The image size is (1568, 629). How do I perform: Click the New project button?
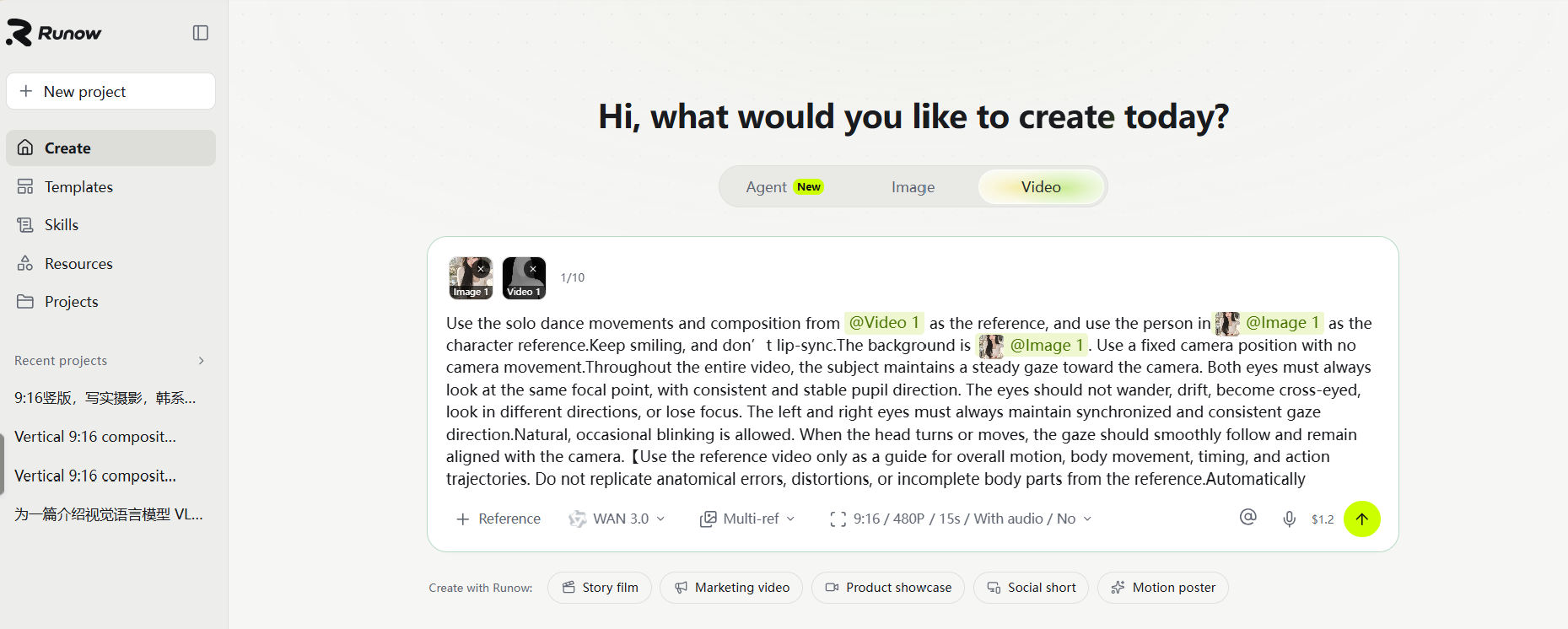click(x=110, y=91)
